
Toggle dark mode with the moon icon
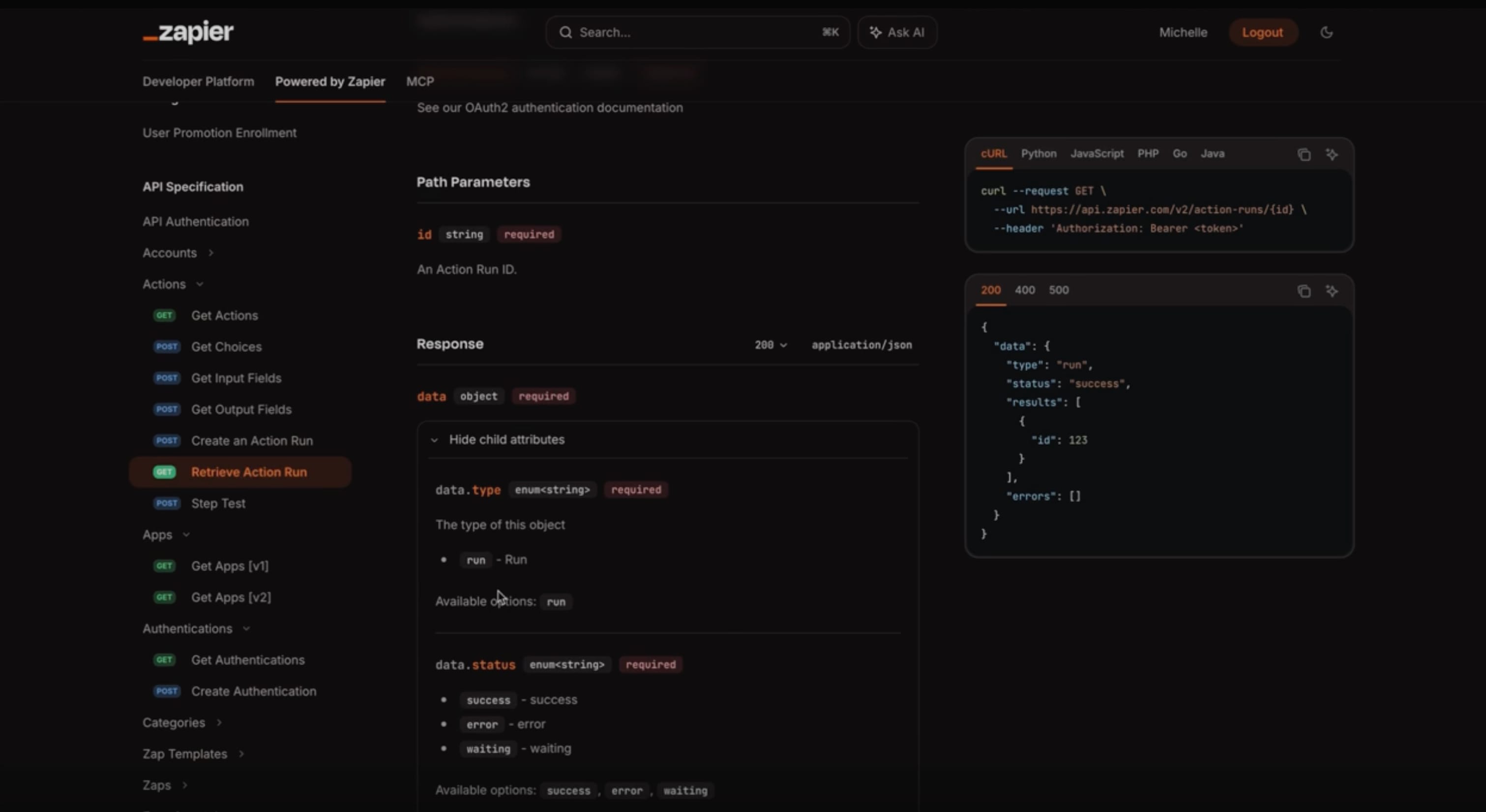1326,32
